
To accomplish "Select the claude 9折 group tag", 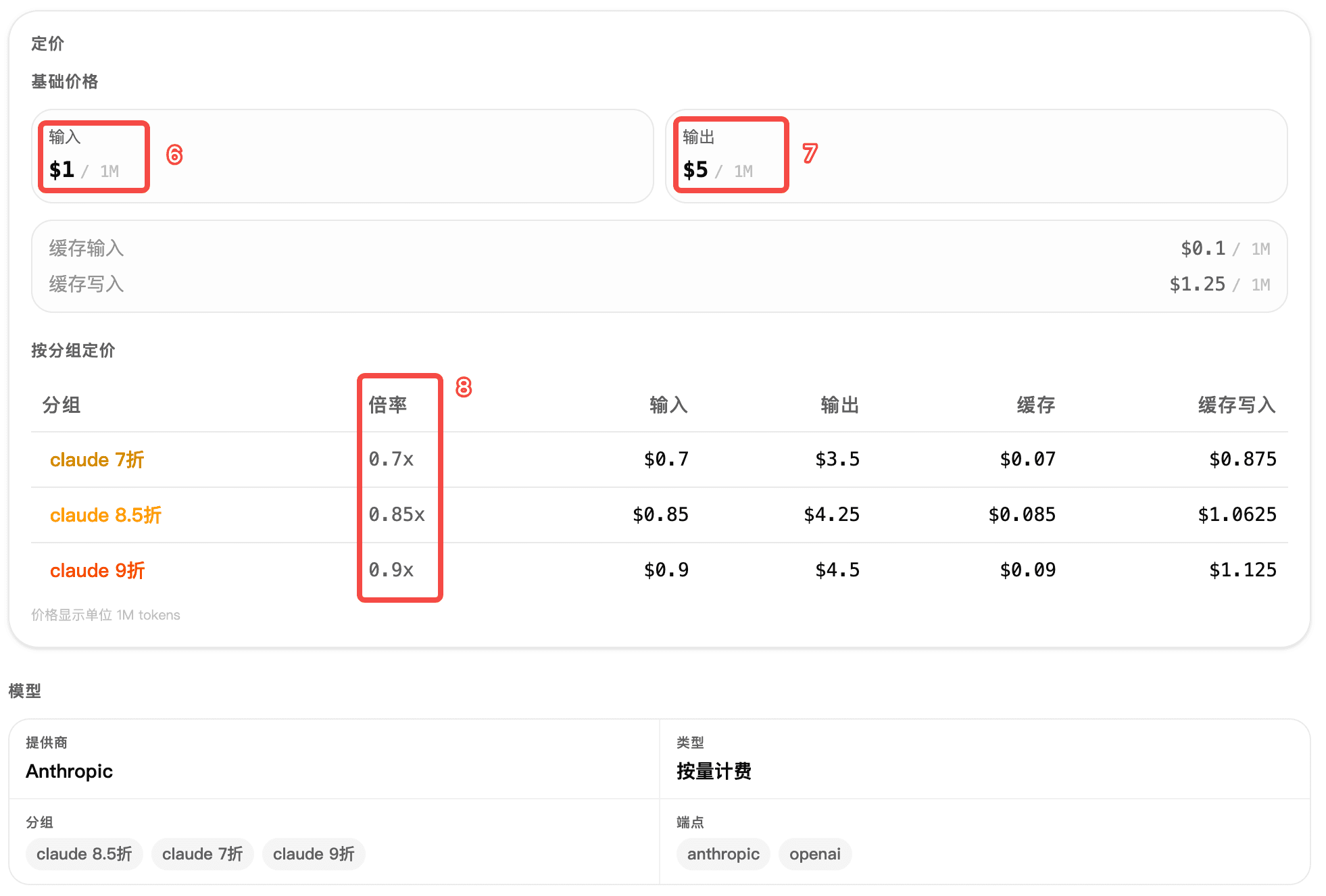I will (x=314, y=854).
